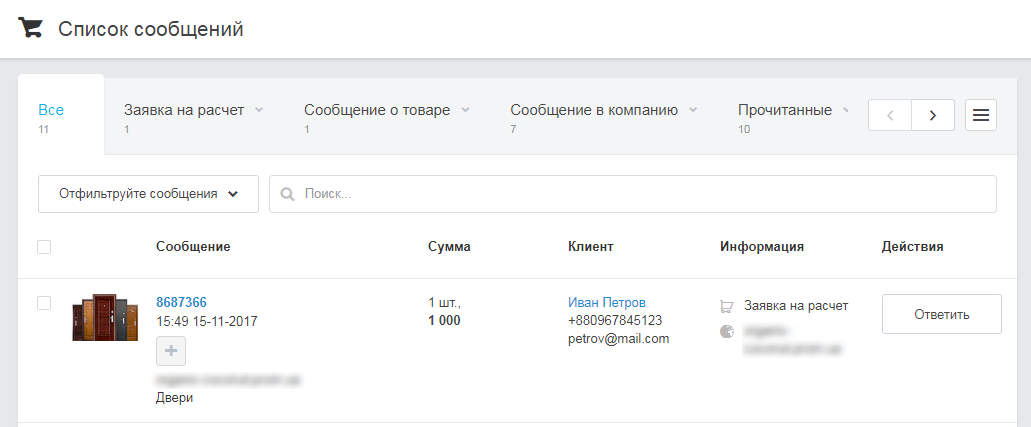This screenshot has height=427, width=1031.
Task: Toggle the select-all messages checkbox
Action: (44, 247)
